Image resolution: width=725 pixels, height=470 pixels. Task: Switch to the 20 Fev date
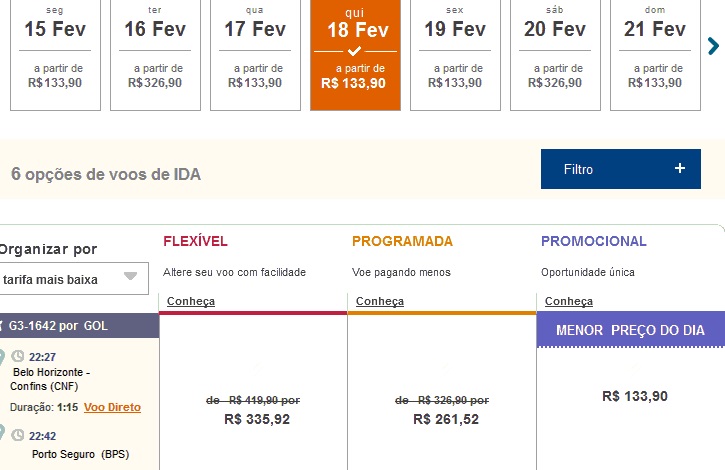(x=555, y=54)
